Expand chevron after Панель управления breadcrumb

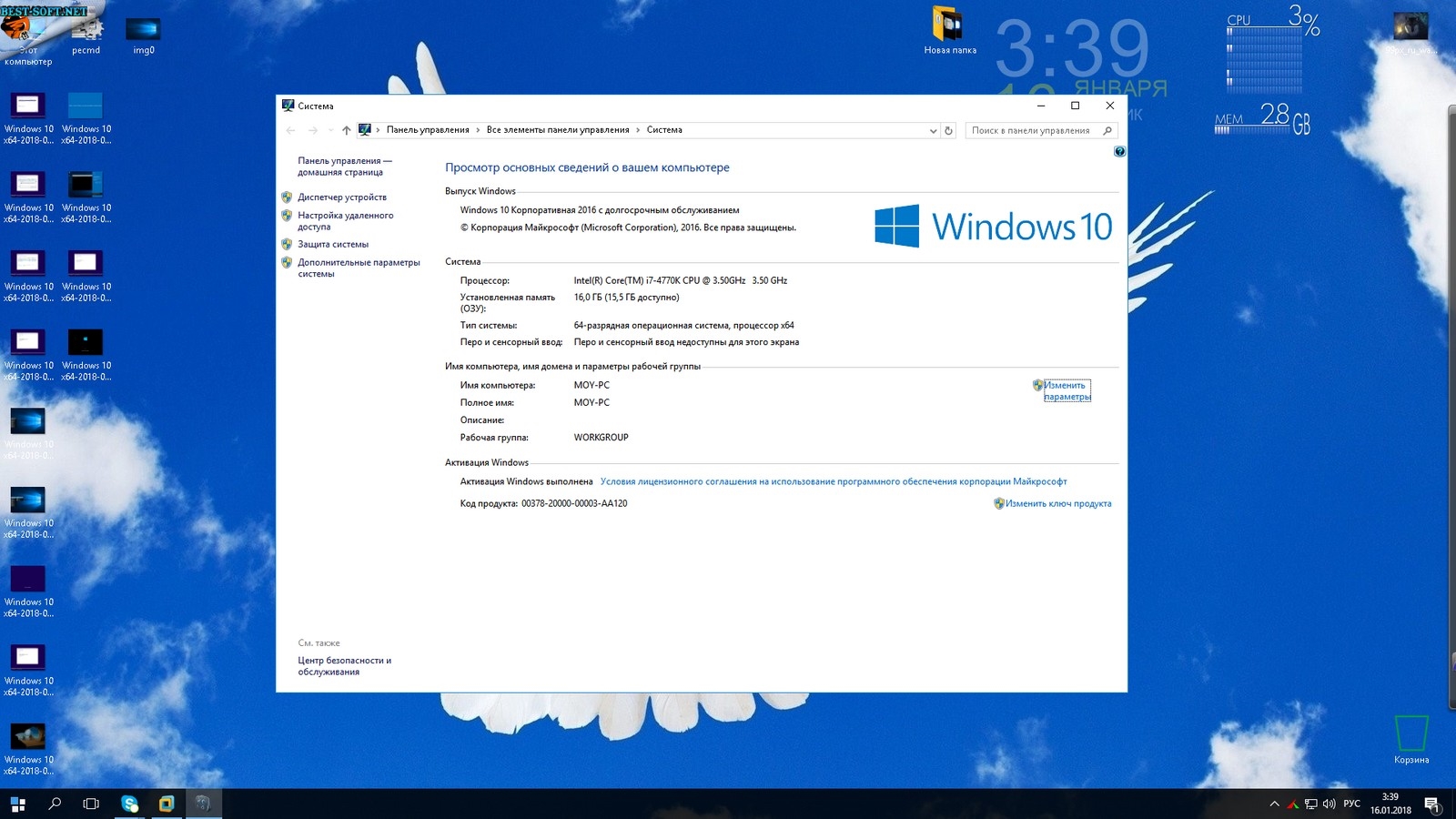pos(478,130)
